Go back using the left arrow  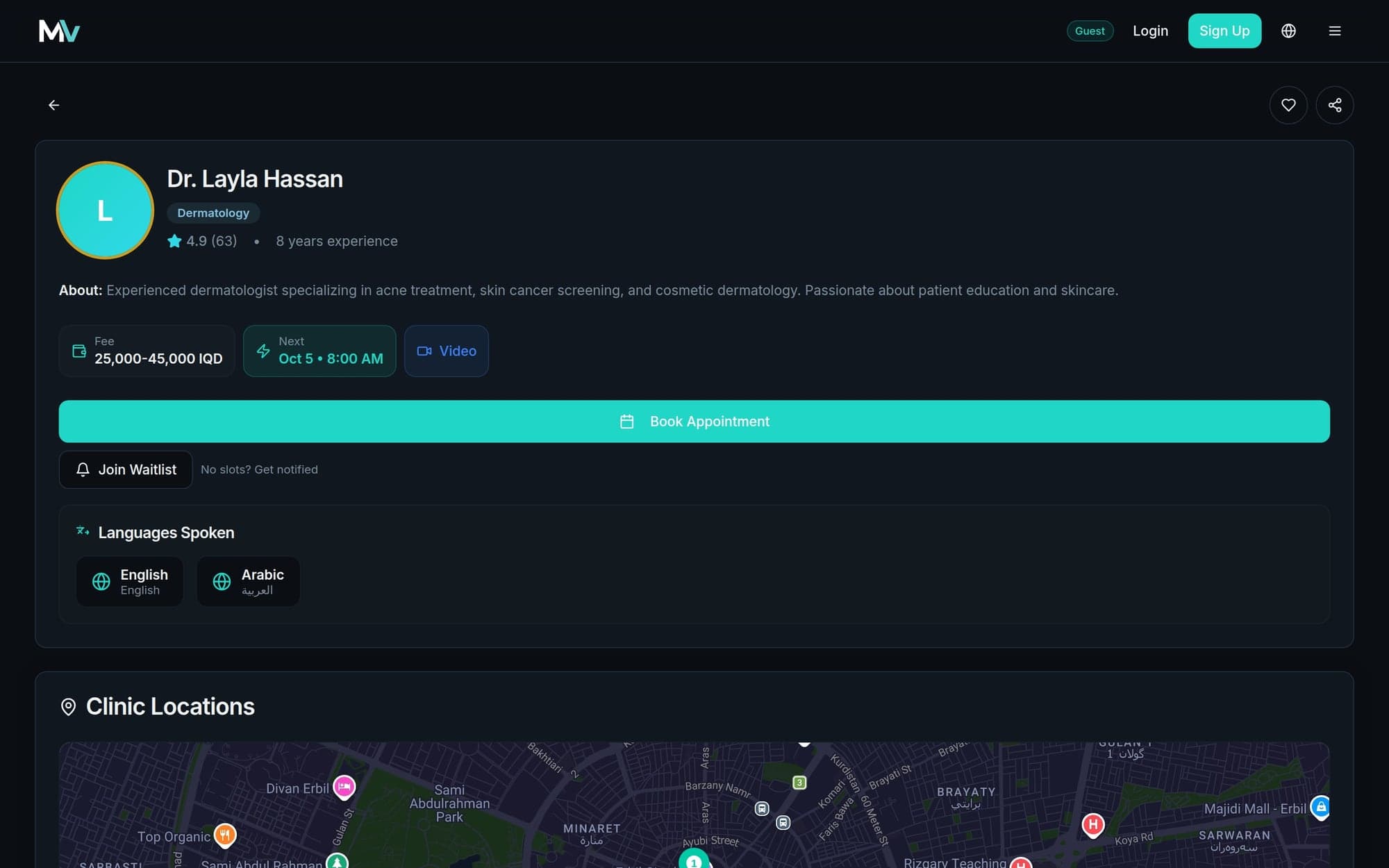[53, 105]
